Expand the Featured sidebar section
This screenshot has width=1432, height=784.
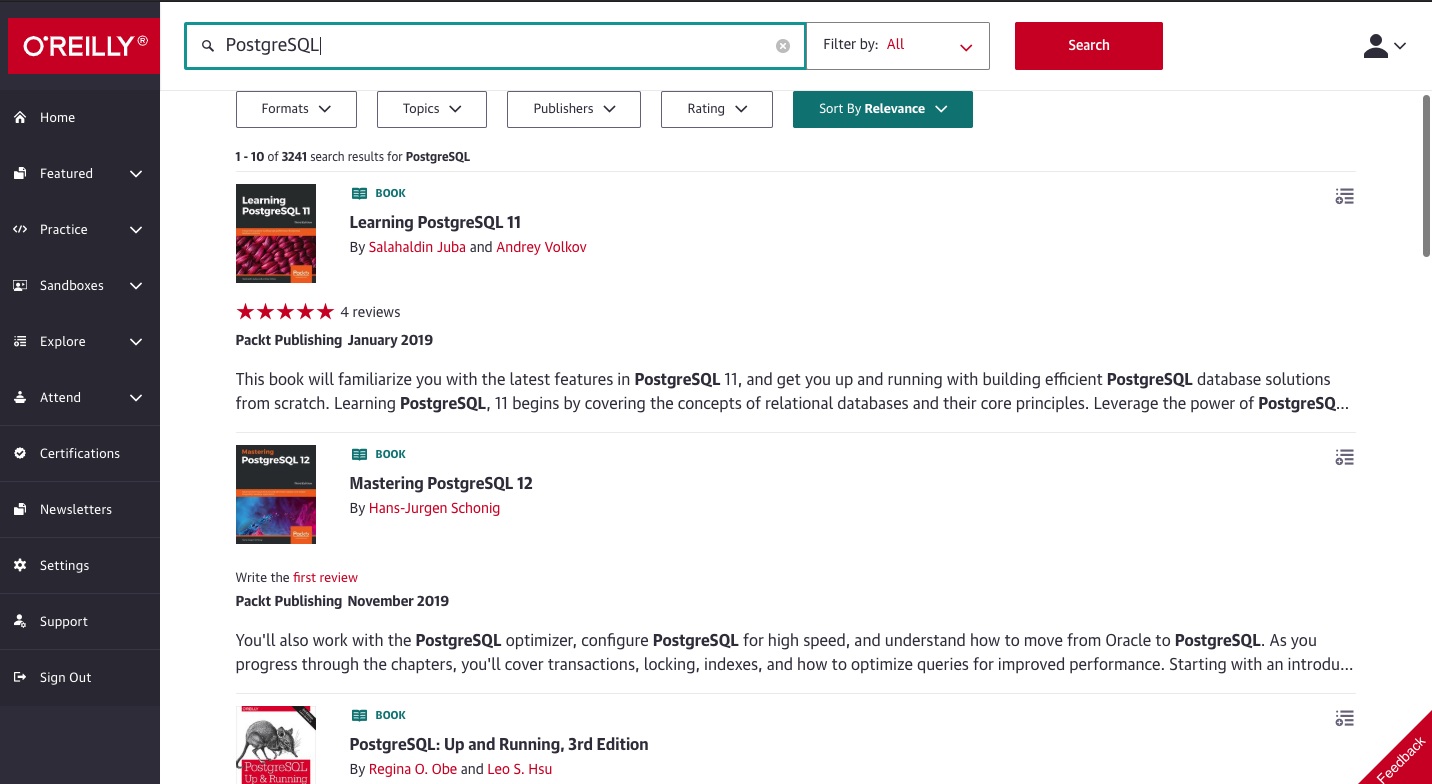[137, 174]
